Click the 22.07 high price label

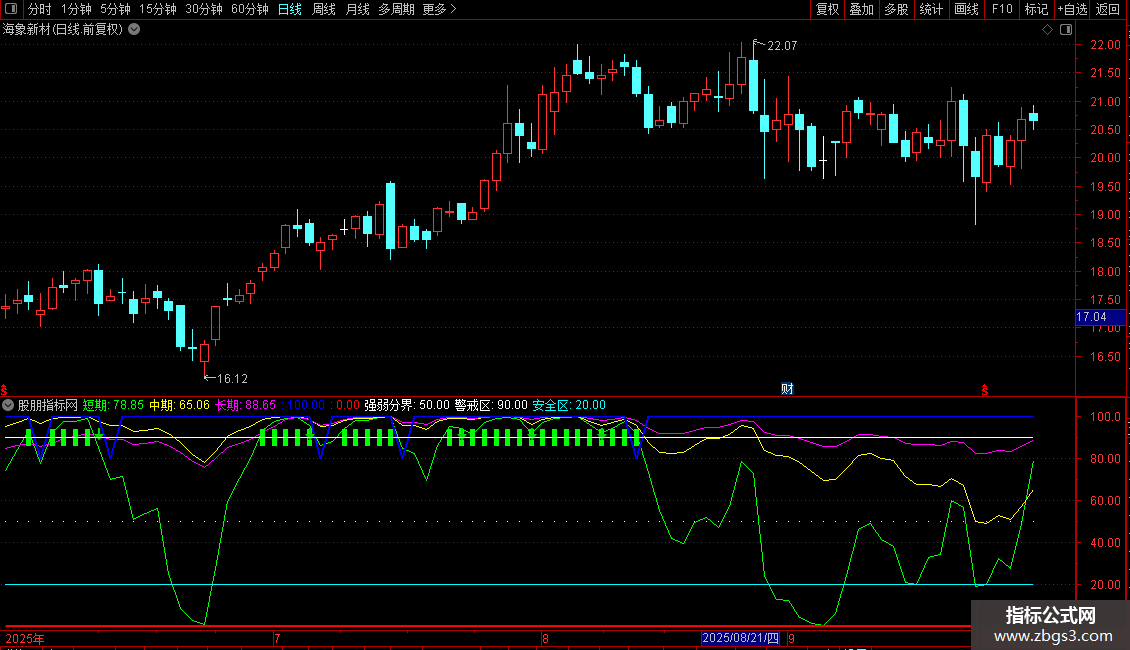[x=782, y=45]
